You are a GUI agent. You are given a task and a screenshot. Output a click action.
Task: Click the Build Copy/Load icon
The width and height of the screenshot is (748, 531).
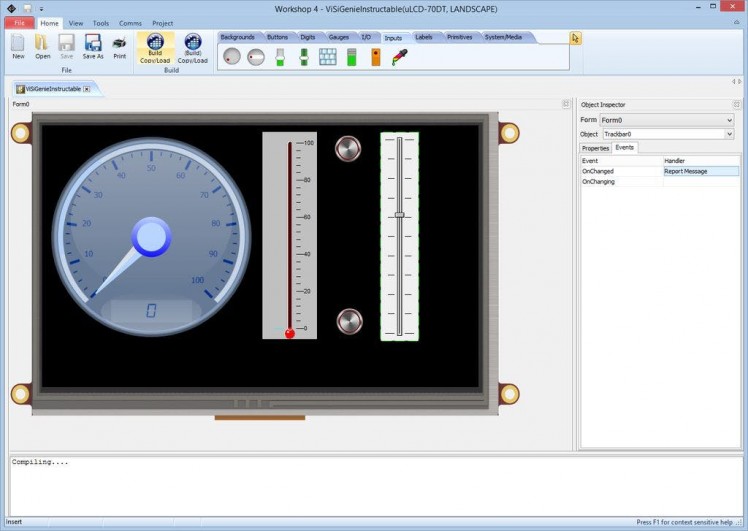pos(155,46)
